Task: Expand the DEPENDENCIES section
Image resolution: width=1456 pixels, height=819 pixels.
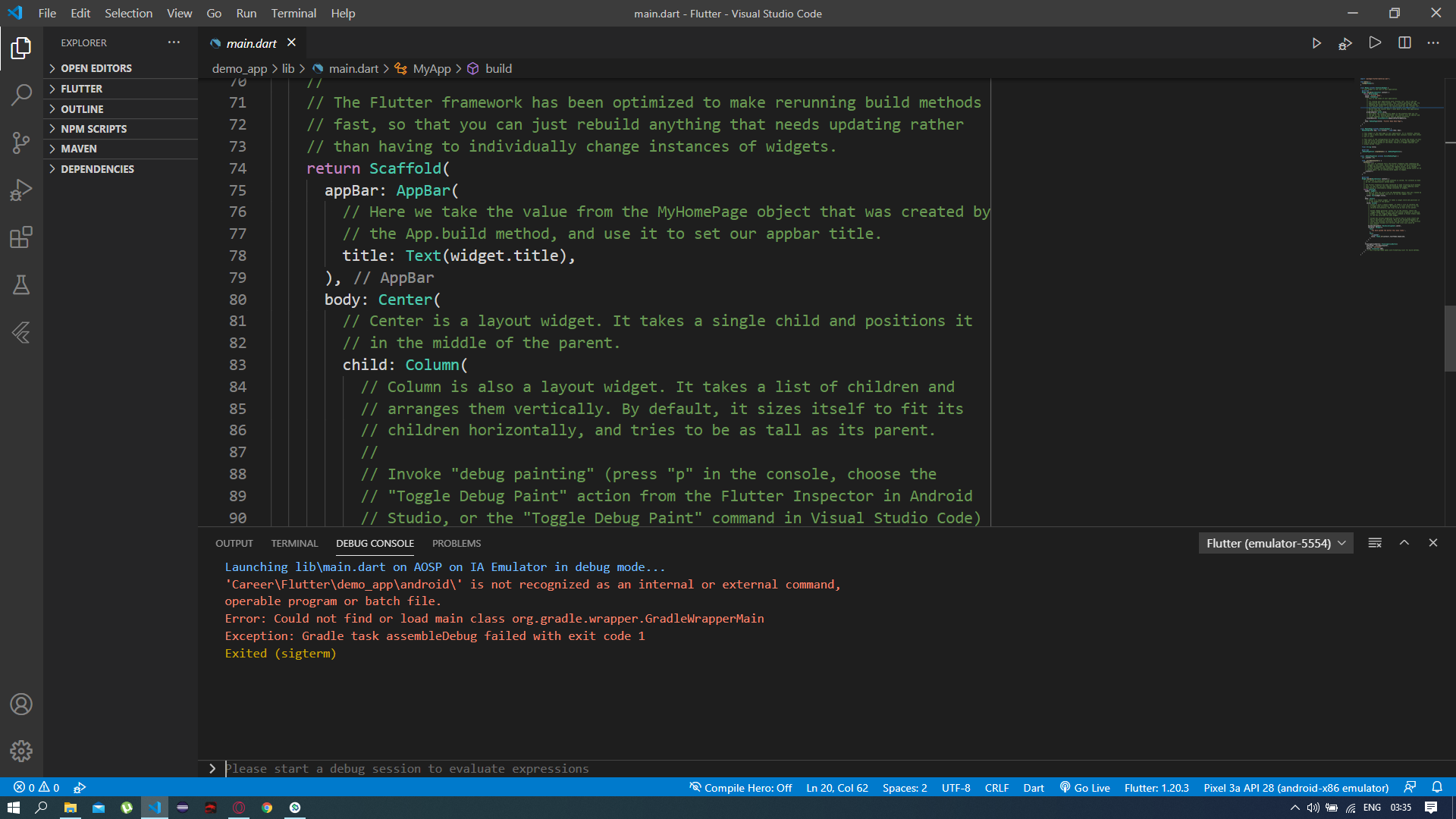Action: 121,169
